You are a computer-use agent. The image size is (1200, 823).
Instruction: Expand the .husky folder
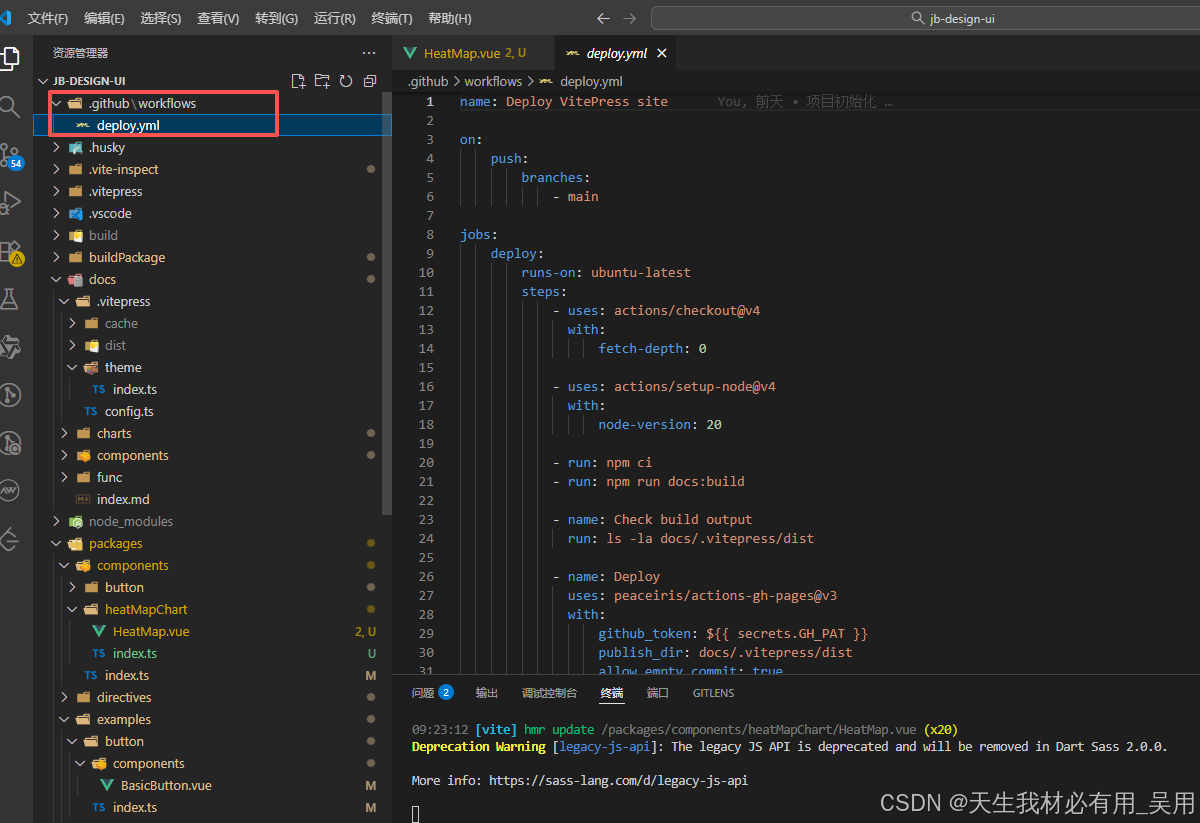(x=56, y=147)
